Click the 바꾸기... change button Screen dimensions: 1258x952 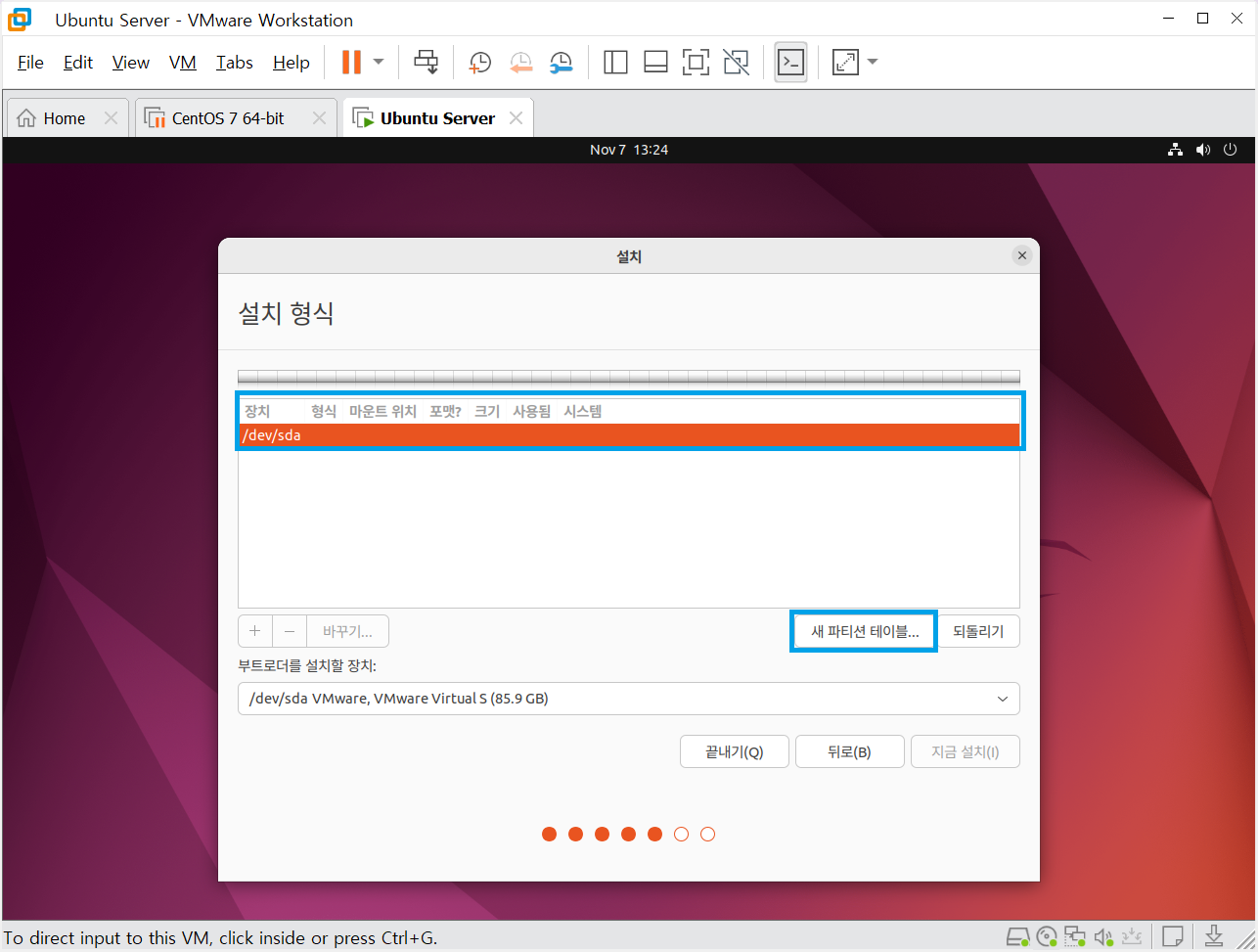pyautogui.click(x=347, y=631)
